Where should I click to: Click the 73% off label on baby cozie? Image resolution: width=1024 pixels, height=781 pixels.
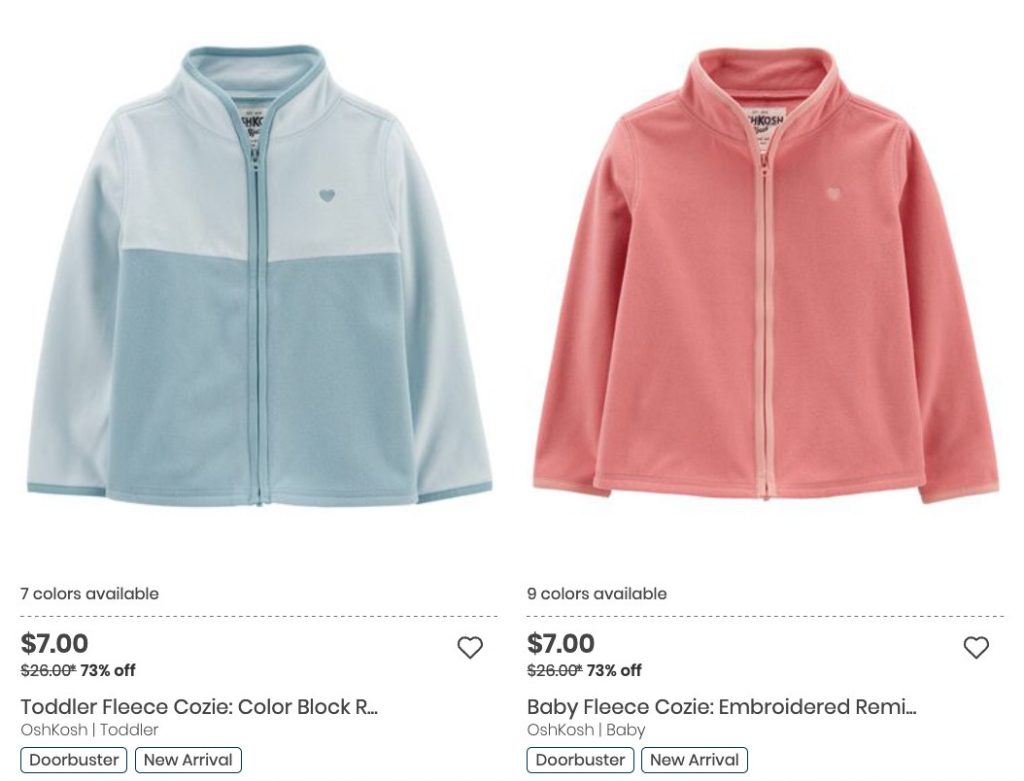click(x=614, y=671)
